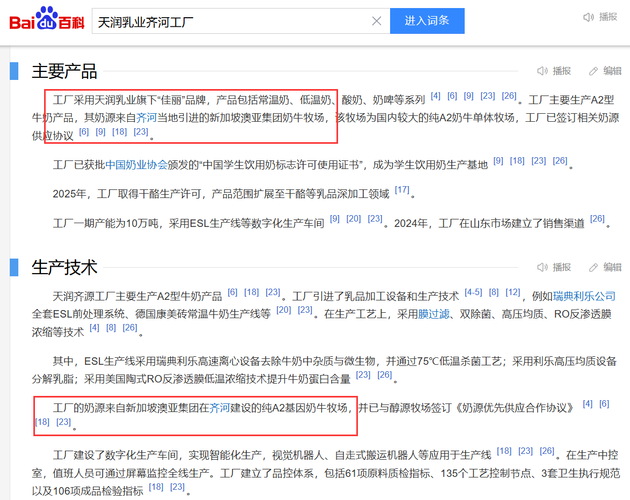The image size is (630, 500).
Task: Open citation [18] after 106项成品检验指标
Action: click(x=156, y=487)
